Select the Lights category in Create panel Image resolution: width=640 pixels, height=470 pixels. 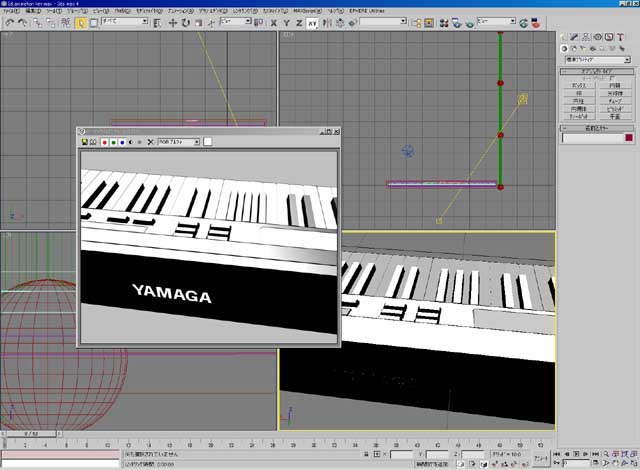click(583, 49)
